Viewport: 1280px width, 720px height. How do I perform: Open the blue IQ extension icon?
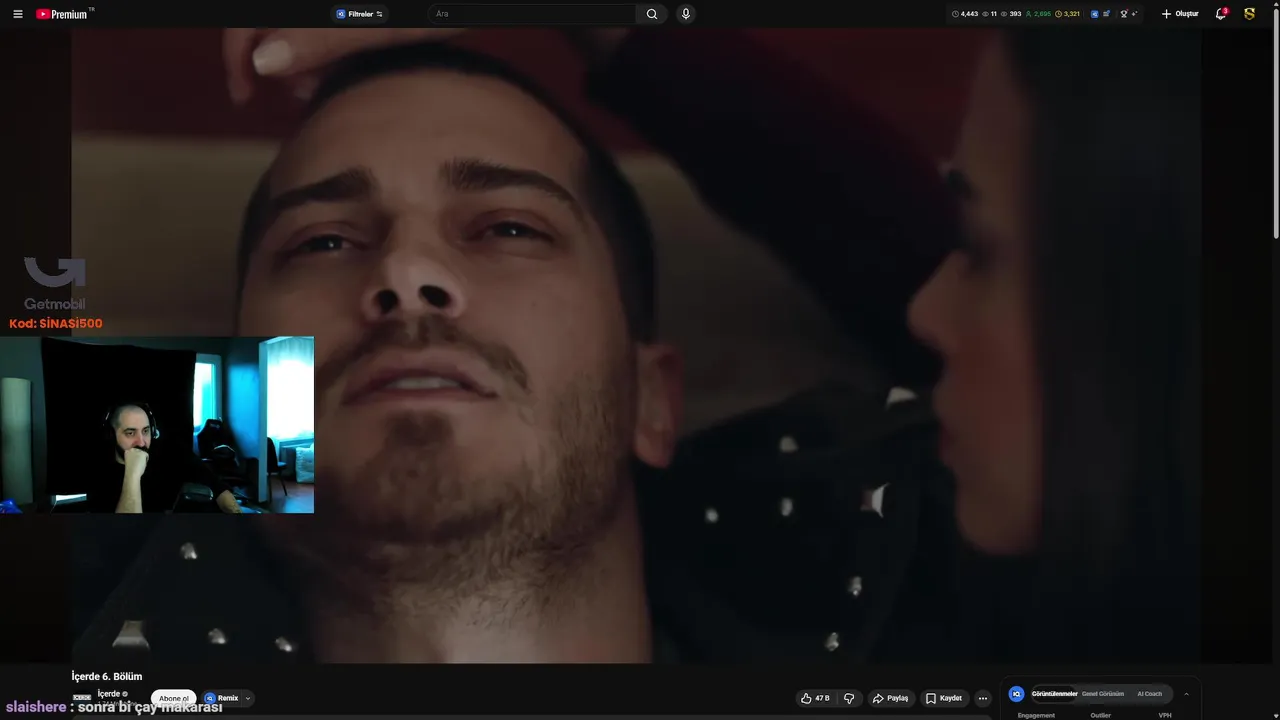[x=1094, y=14]
